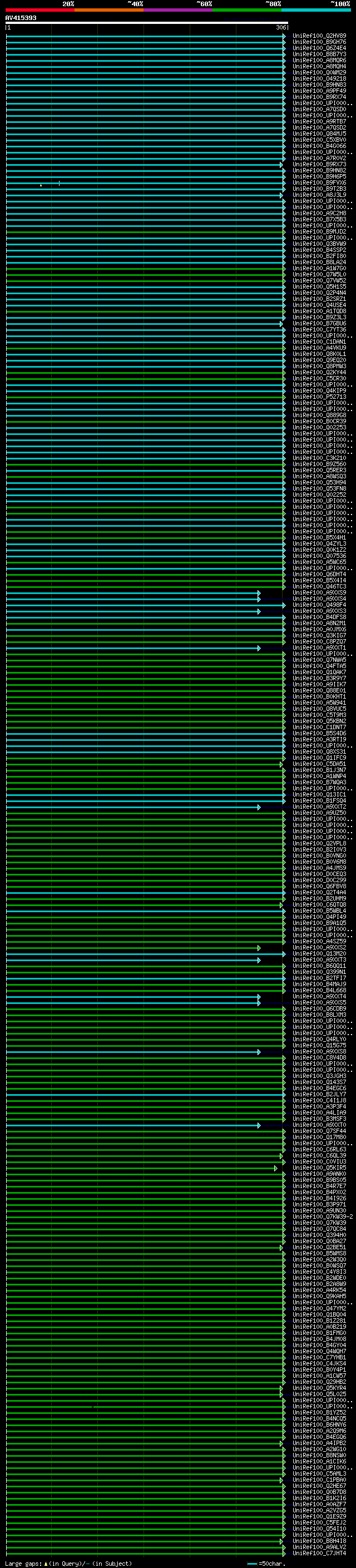Image resolution: width=356 pixels, height=1568 pixels.
Task: Select label UniRef100_Q84MJ5
Action: (x=319, y=134)
